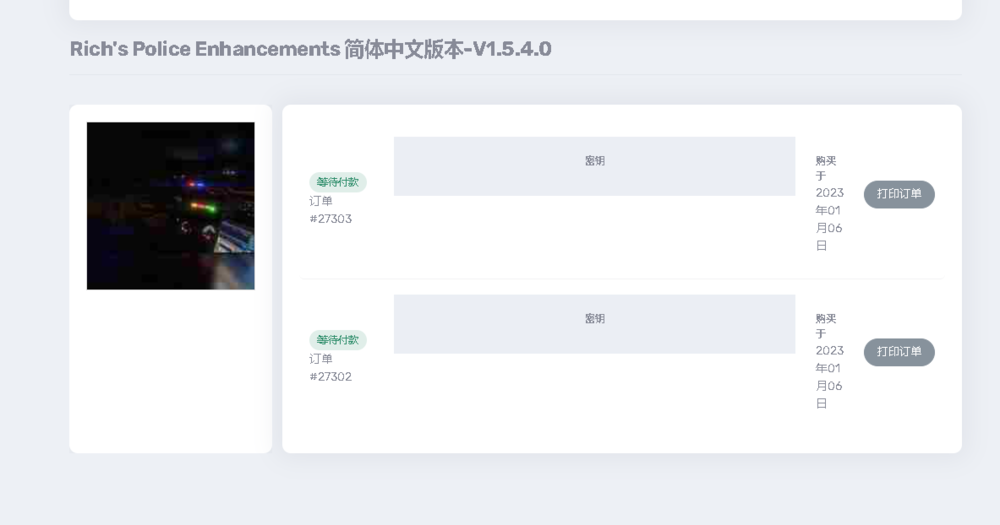Click the #27302 order number
The image size is (1000, 525).
tap(330, 377)
